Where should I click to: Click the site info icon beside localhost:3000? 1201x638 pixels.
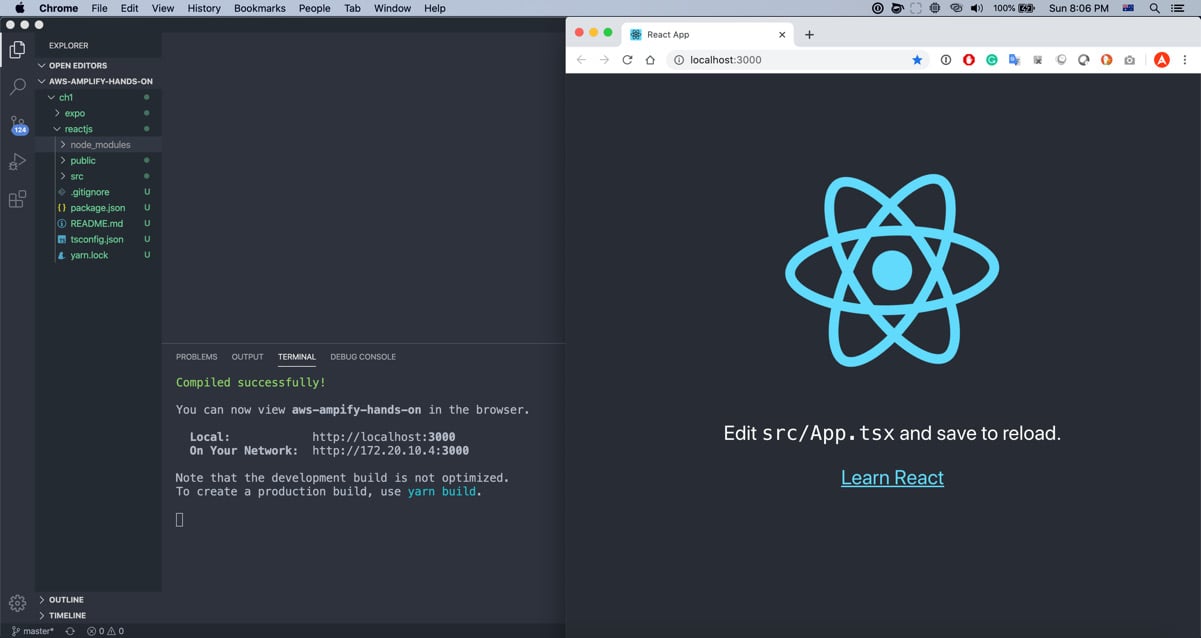click(x=679, y=60)
